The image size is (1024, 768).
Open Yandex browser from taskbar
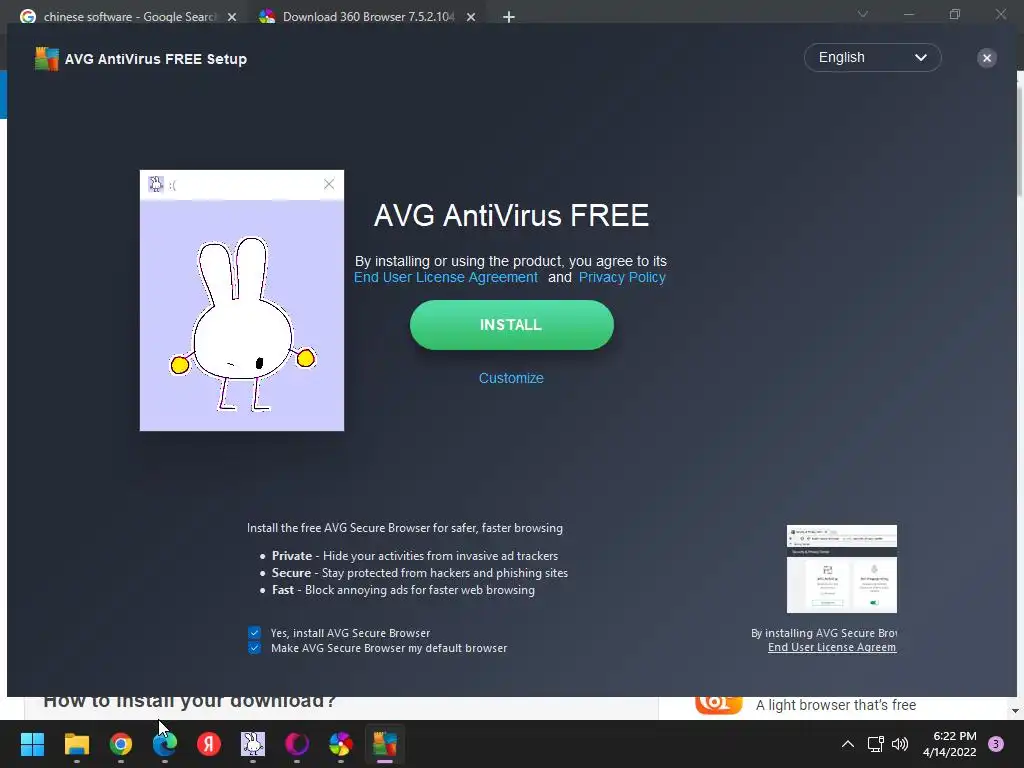pos(209,744)
